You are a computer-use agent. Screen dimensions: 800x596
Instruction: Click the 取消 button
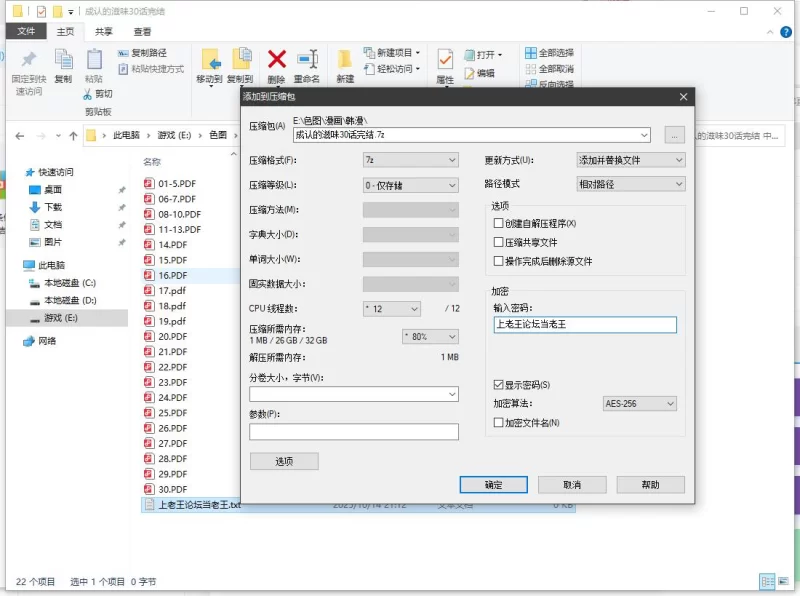pyautogui.click(x=571, y=484)
